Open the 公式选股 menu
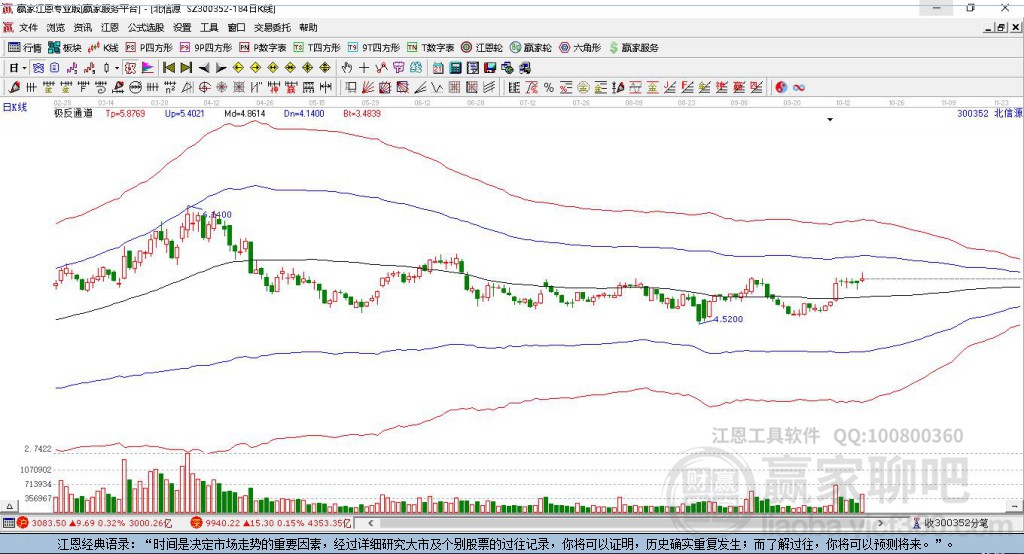This screenshot has width=1024, height=554. click(146, 27)
